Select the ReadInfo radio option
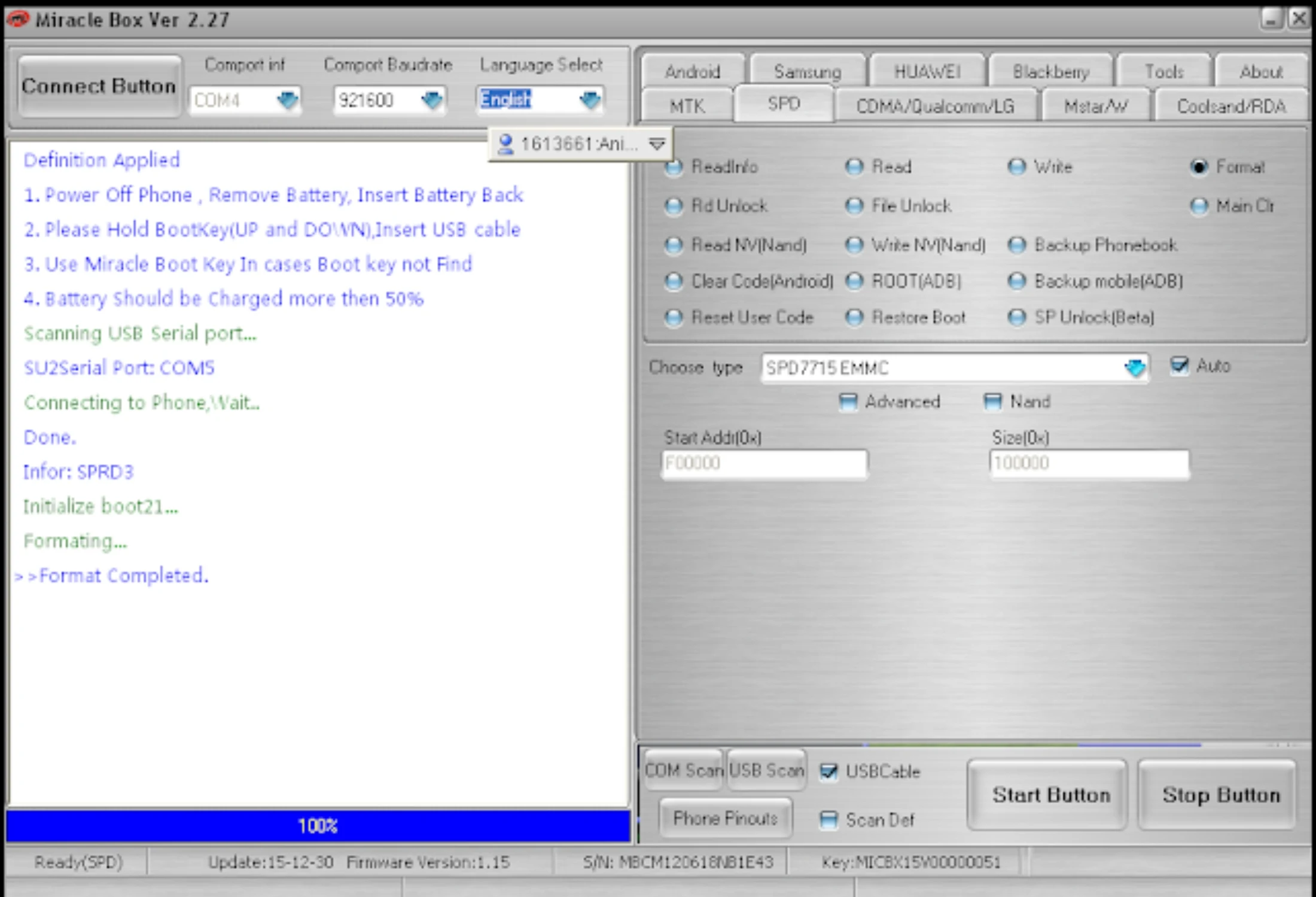 pyautogui.click(x=674, y=168)
